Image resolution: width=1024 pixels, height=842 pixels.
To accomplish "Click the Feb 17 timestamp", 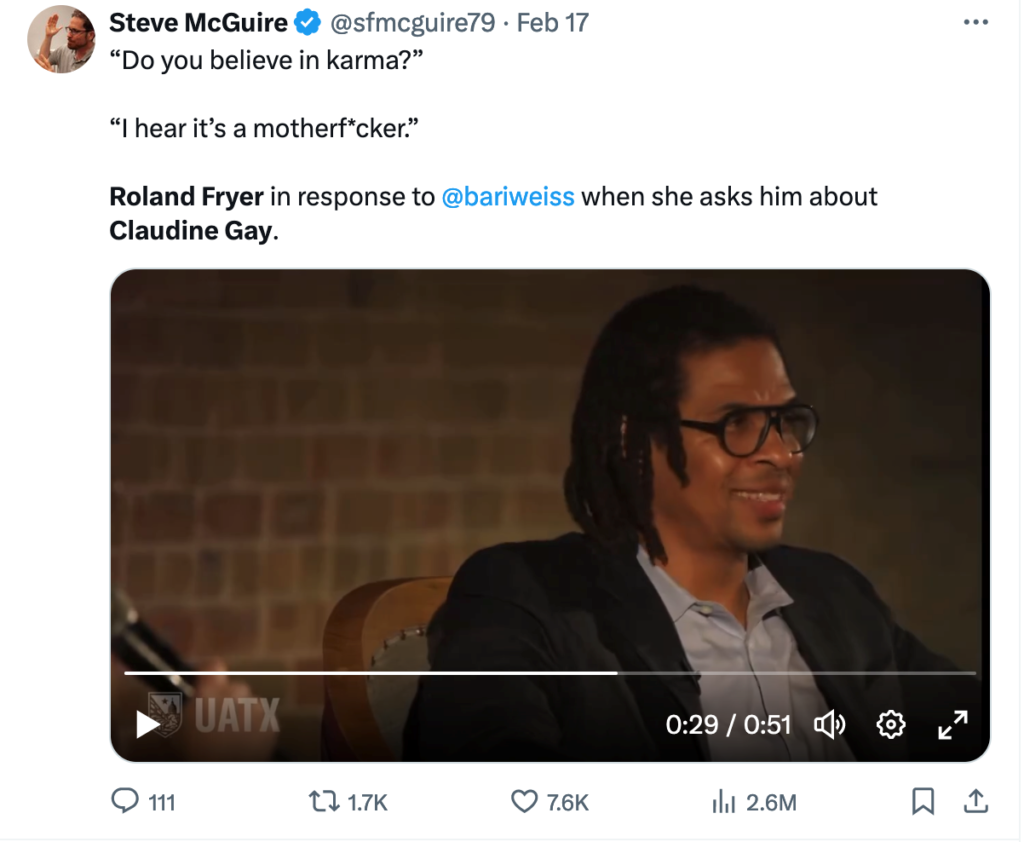I will 553,23.
